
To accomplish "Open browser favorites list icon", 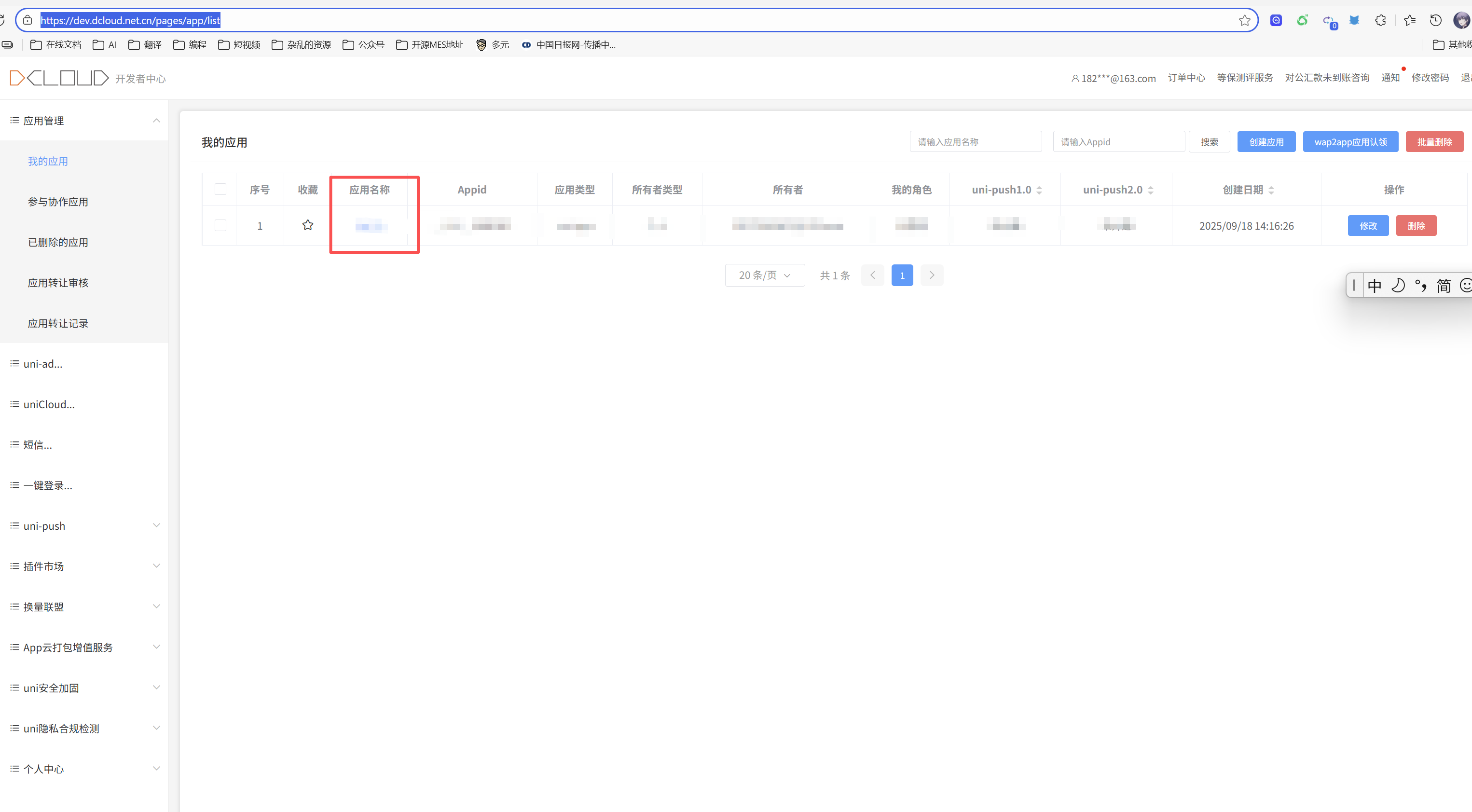I will click(x=1409, y=21).
